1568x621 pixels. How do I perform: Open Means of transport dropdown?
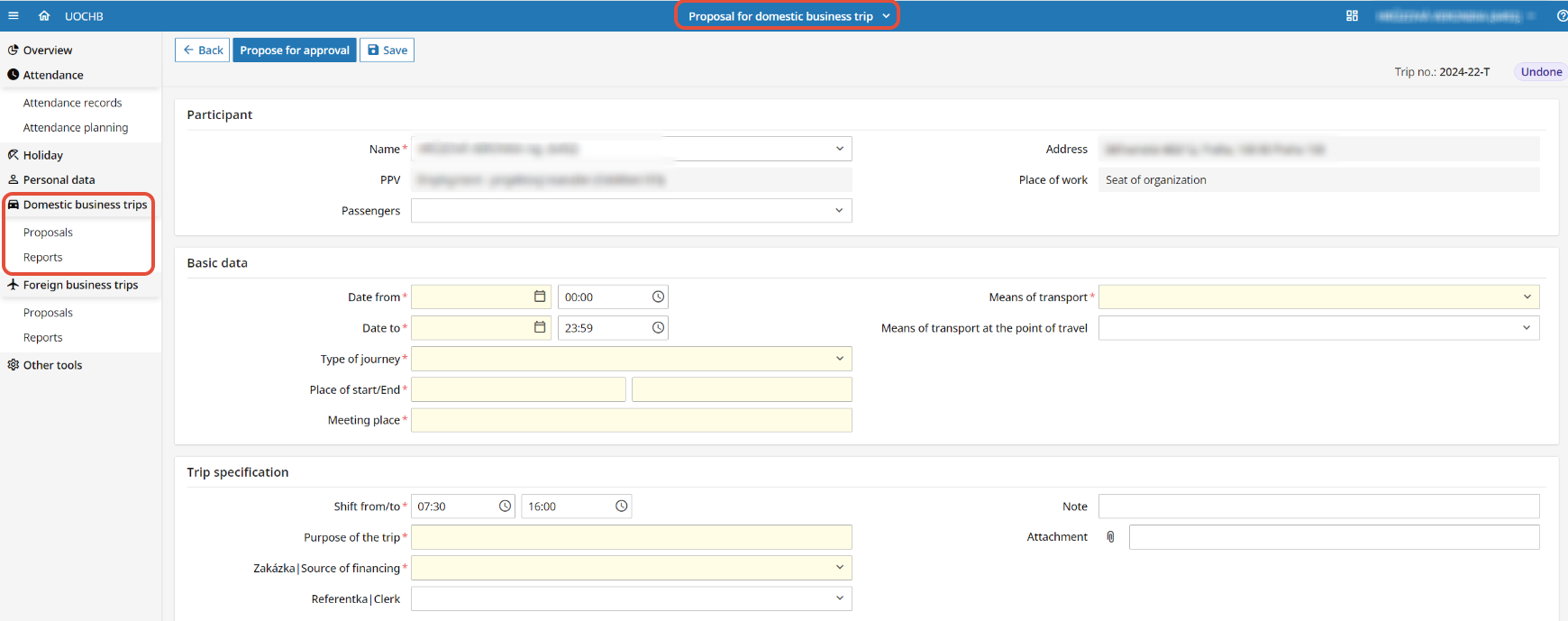point(1527,297)
